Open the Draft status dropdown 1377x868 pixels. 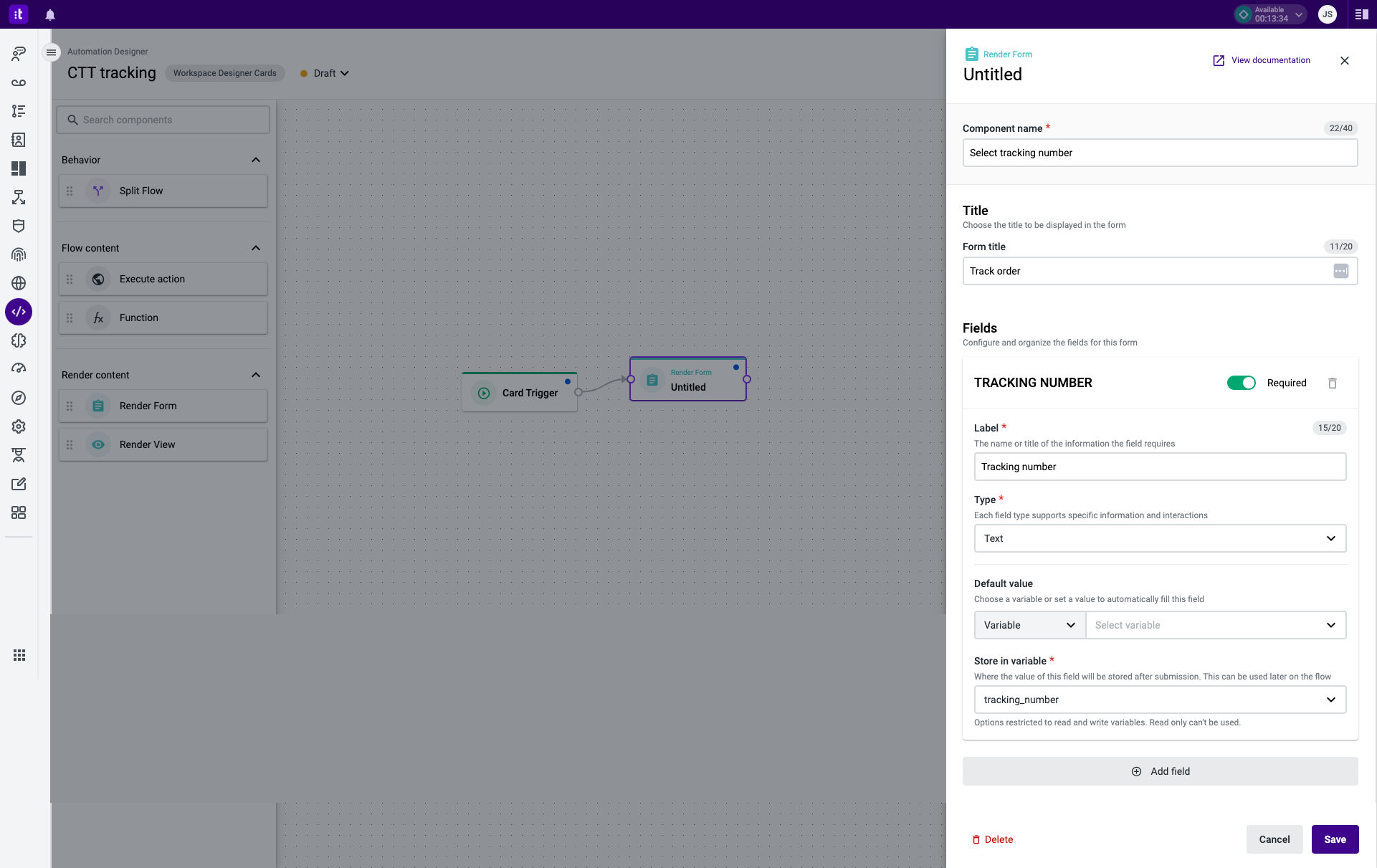325,73
